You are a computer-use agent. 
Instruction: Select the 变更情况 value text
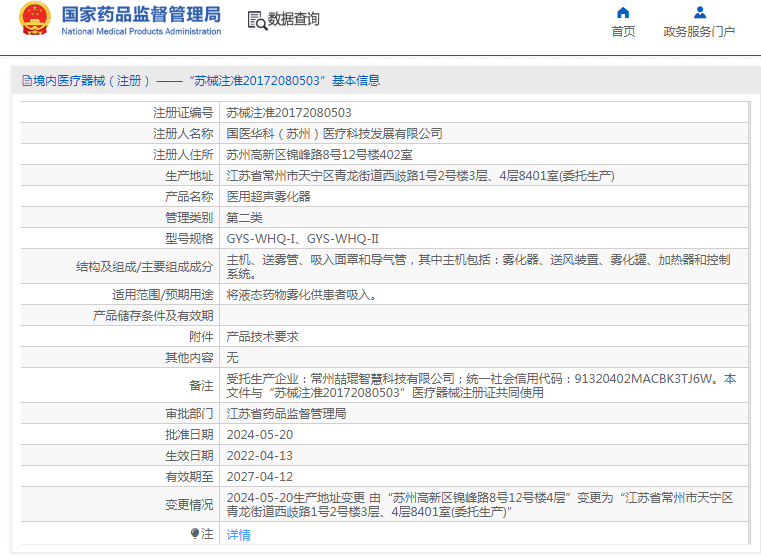480,505
